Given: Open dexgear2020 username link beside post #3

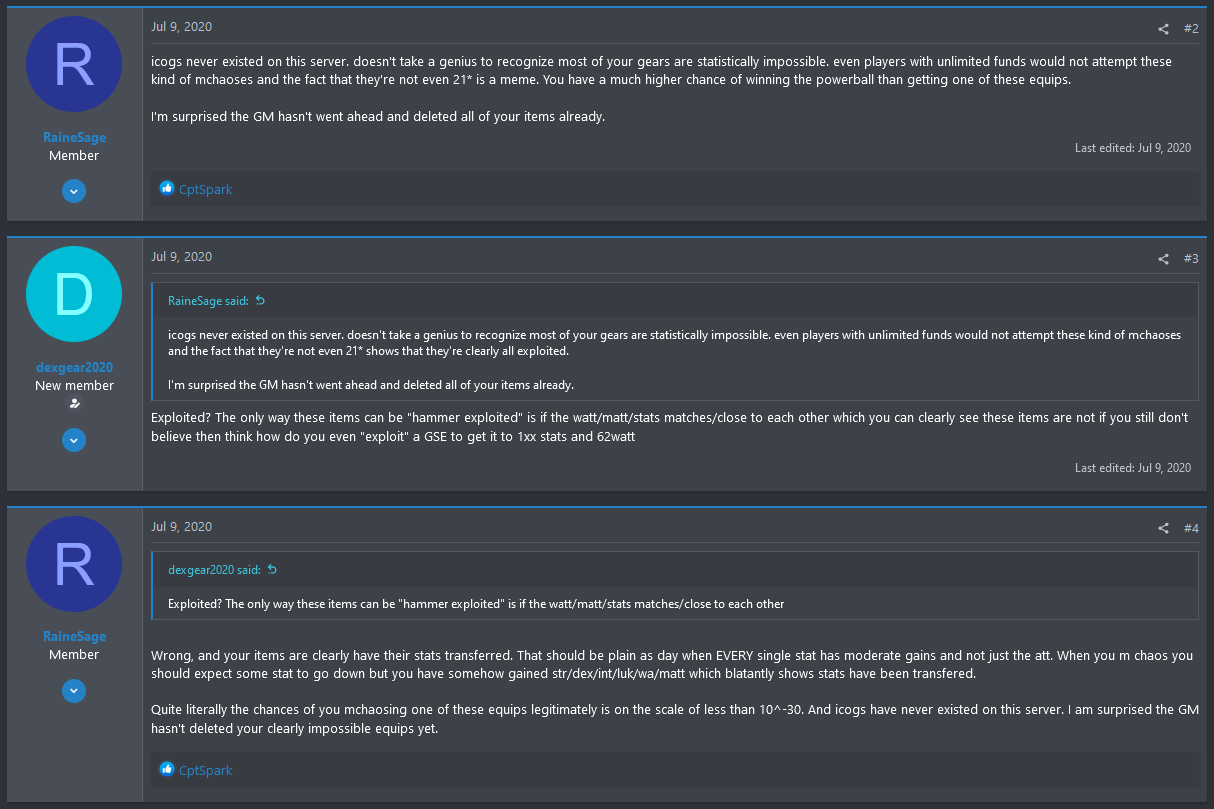Looking at the screenshot, I should [74, 367].
